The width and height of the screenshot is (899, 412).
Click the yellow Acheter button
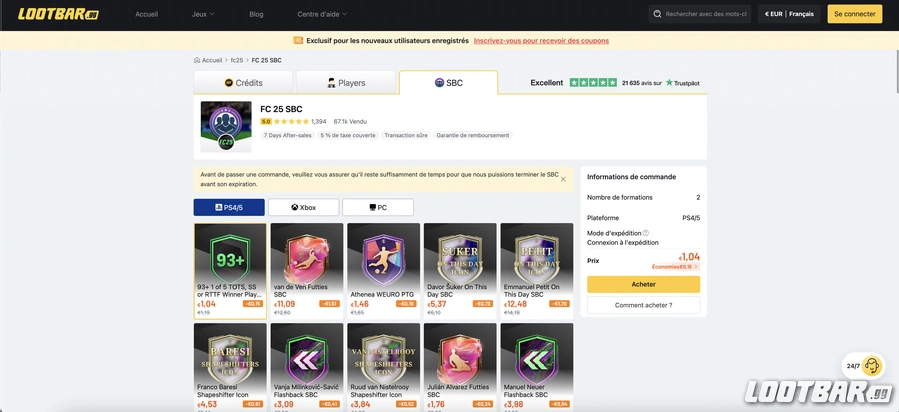pos(643,284)
